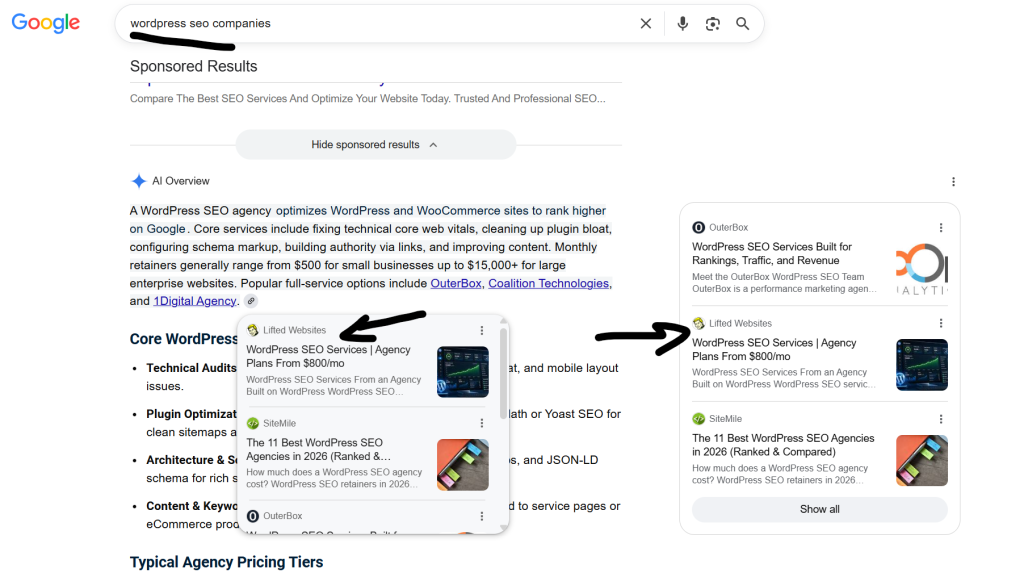
Task: Clear the search query with the X icon
Action: click(646, 23)
